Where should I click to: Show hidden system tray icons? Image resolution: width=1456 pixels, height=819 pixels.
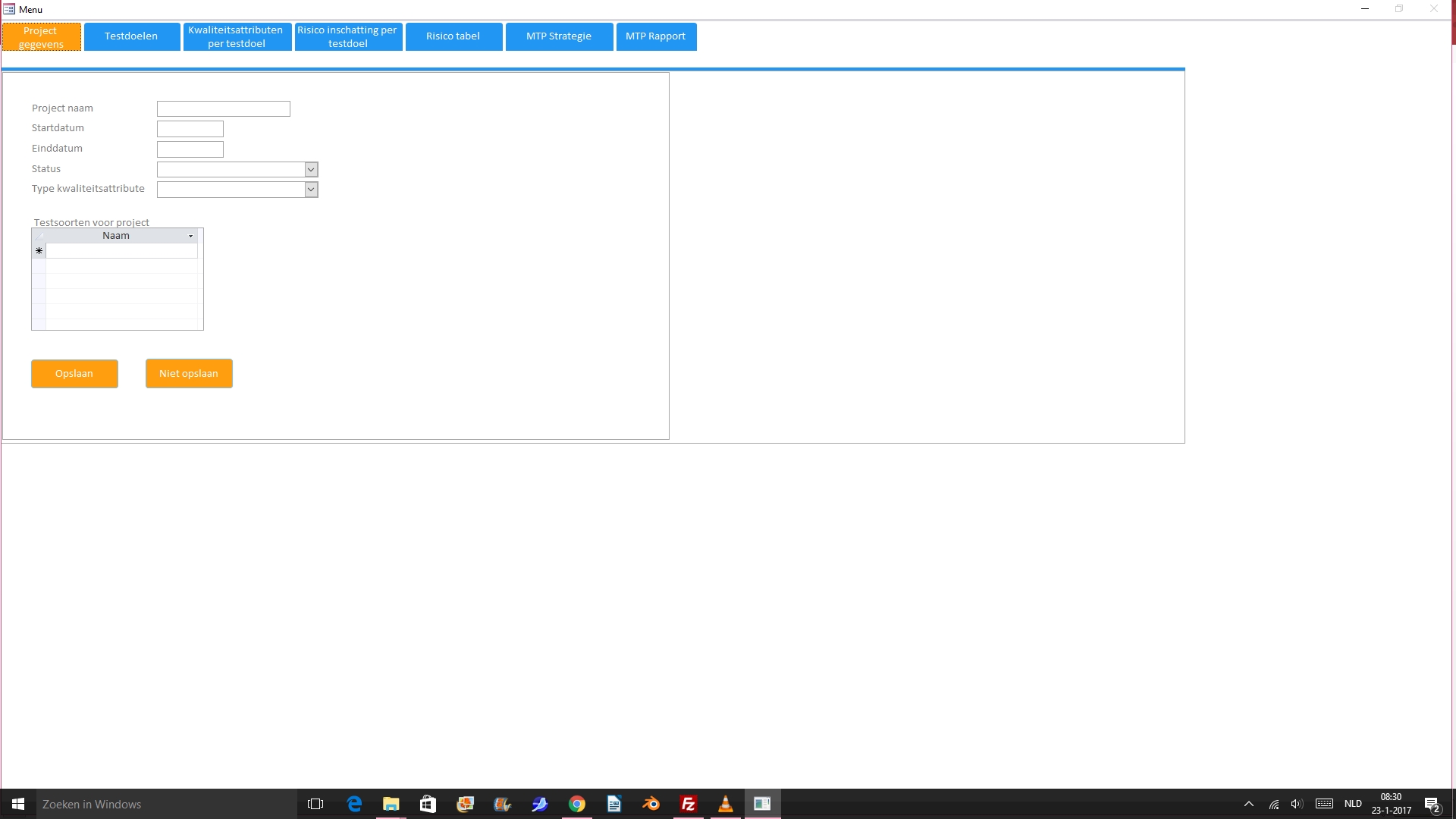[1249, 804]
